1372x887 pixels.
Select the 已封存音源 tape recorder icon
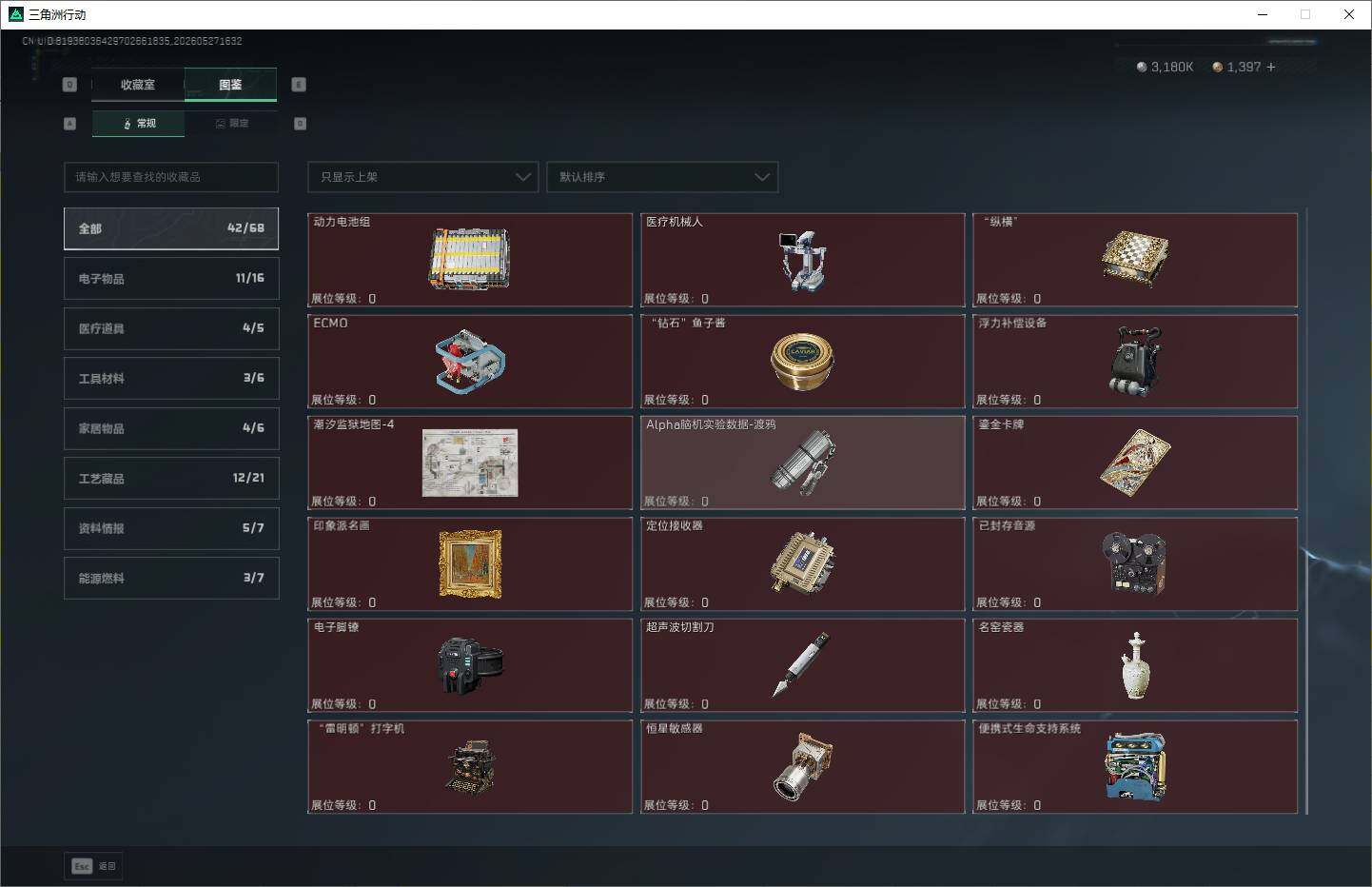(1134, 563)
